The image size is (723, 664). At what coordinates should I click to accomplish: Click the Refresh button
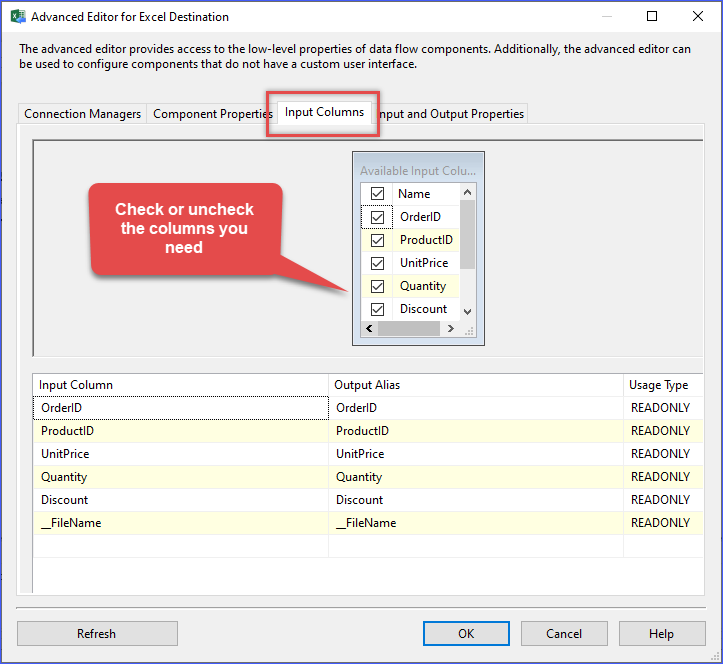point(97,634)
